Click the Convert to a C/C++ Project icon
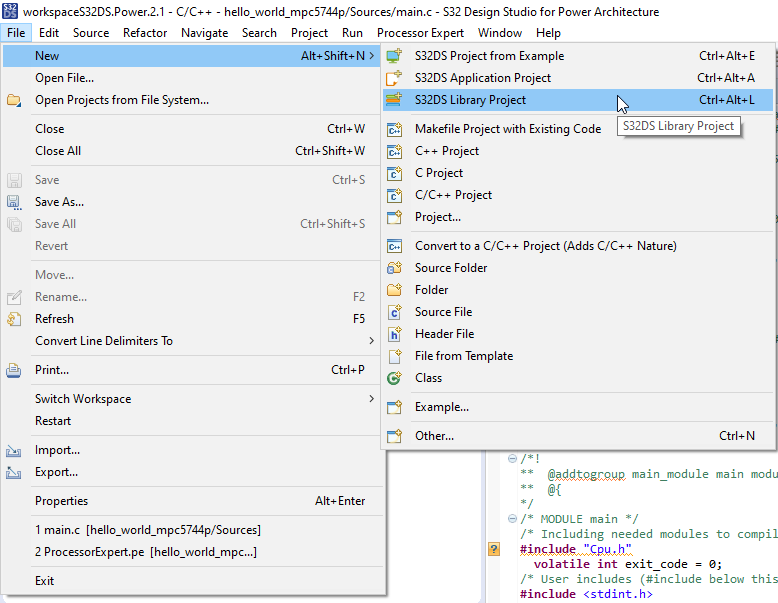 click(x=394, y=246)
